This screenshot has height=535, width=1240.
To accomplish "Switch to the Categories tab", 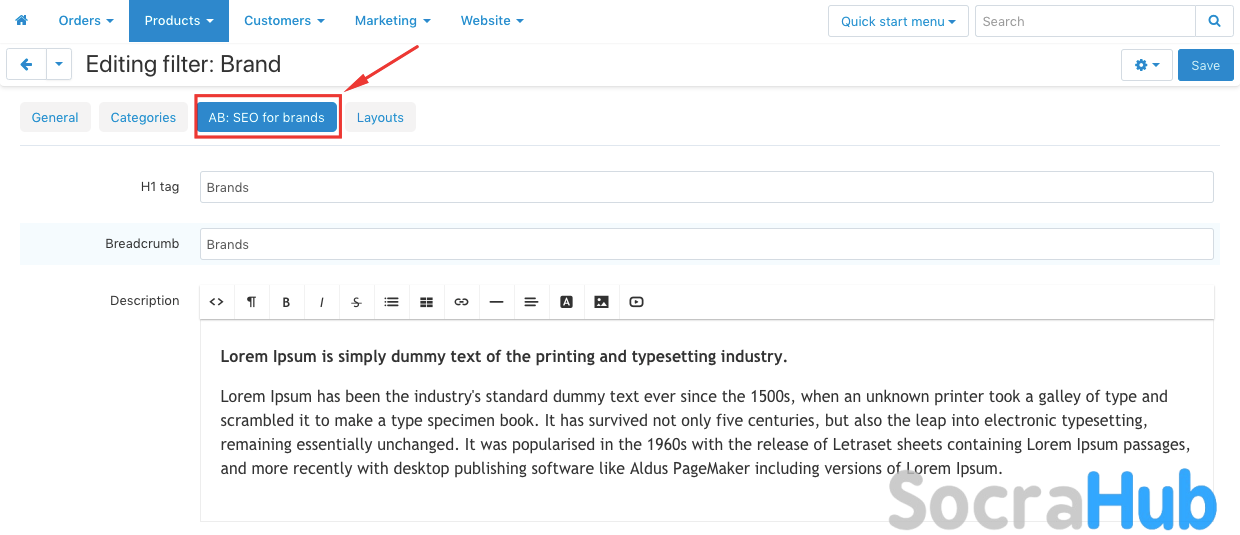I will (143, 117).
